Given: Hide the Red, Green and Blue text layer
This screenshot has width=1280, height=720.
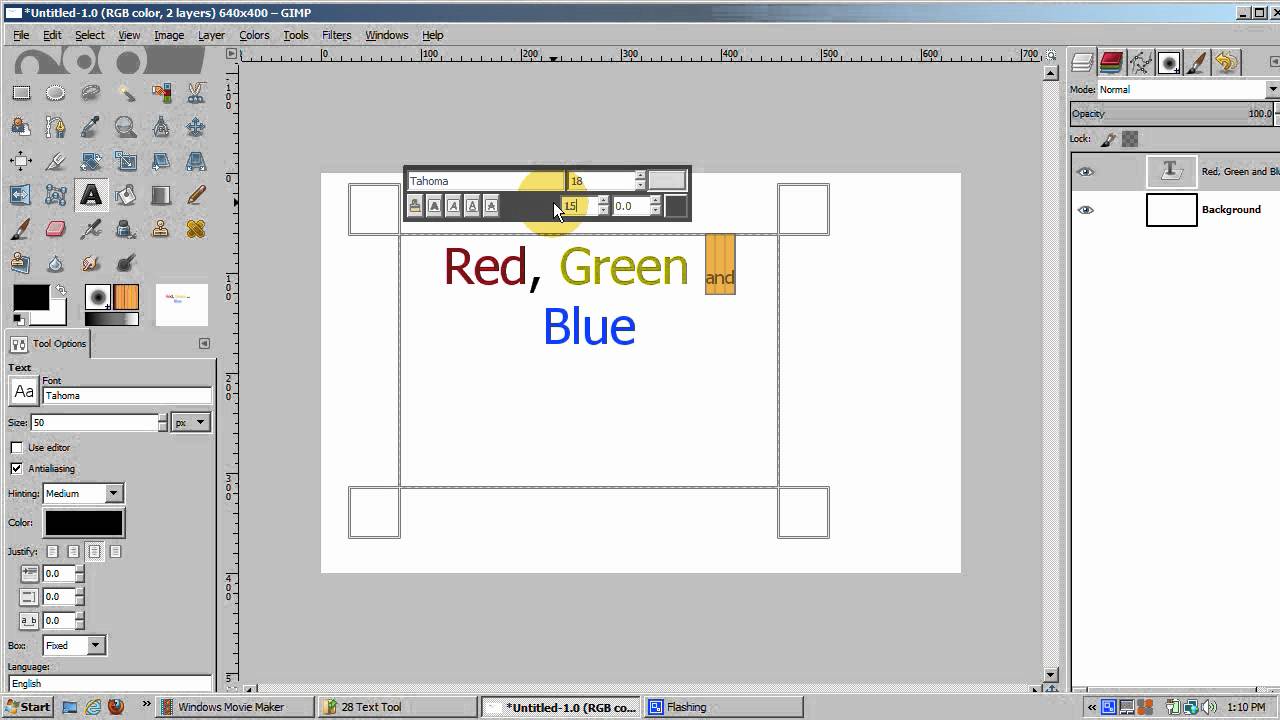Looking at the screenshot, I should (x=1085, y=172).
